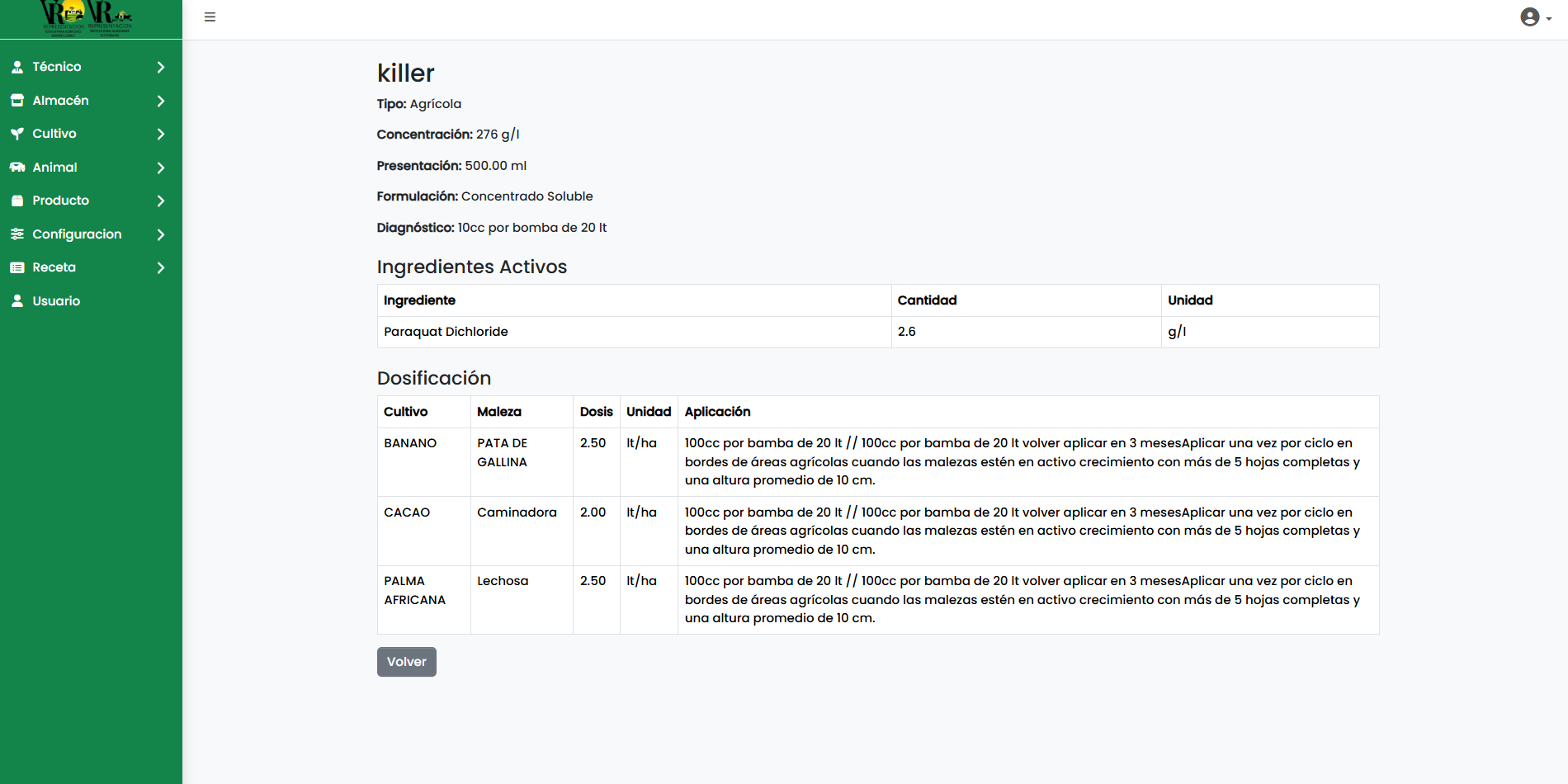Click the company logo in sidebar header

coord(87,19)
